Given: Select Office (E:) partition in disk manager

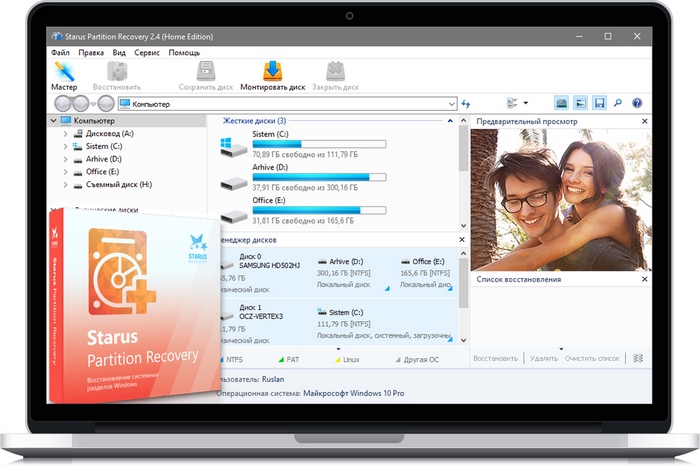Looking at the screenshot, I should 426,273.
